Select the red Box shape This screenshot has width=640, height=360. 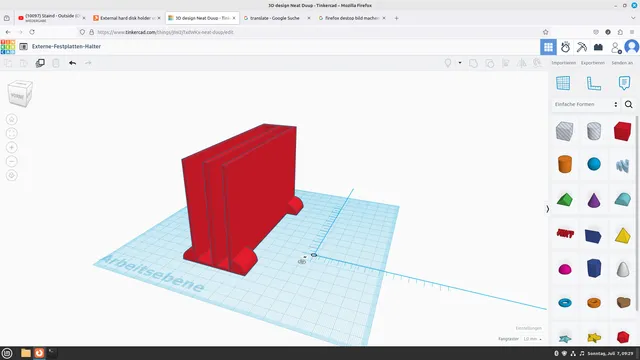[622, 131]
